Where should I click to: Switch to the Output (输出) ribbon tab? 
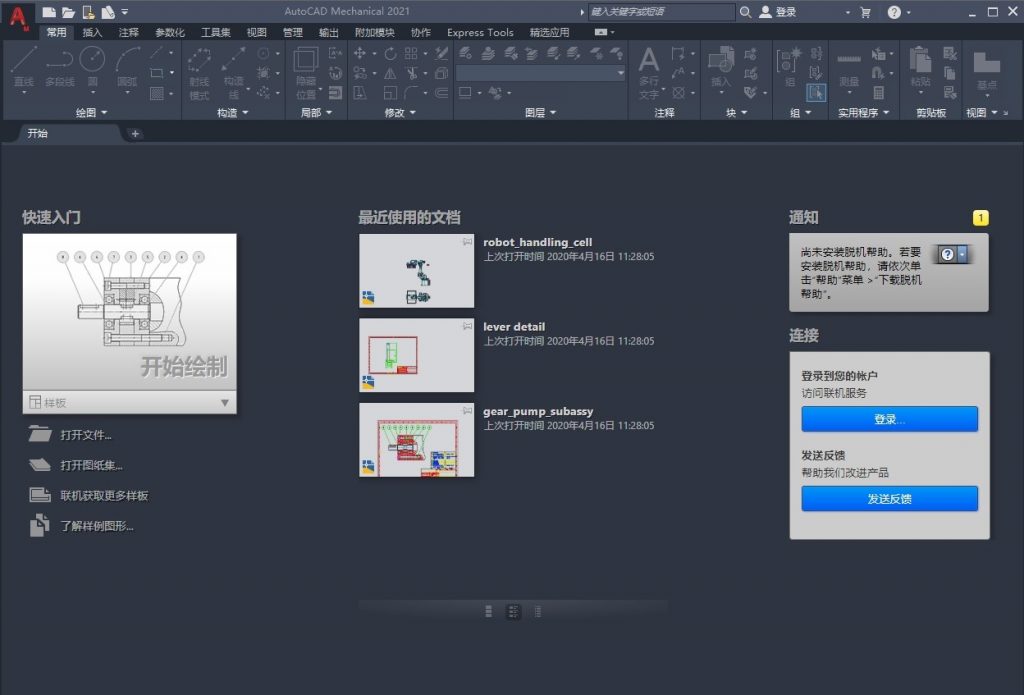(x=328, y=32)
